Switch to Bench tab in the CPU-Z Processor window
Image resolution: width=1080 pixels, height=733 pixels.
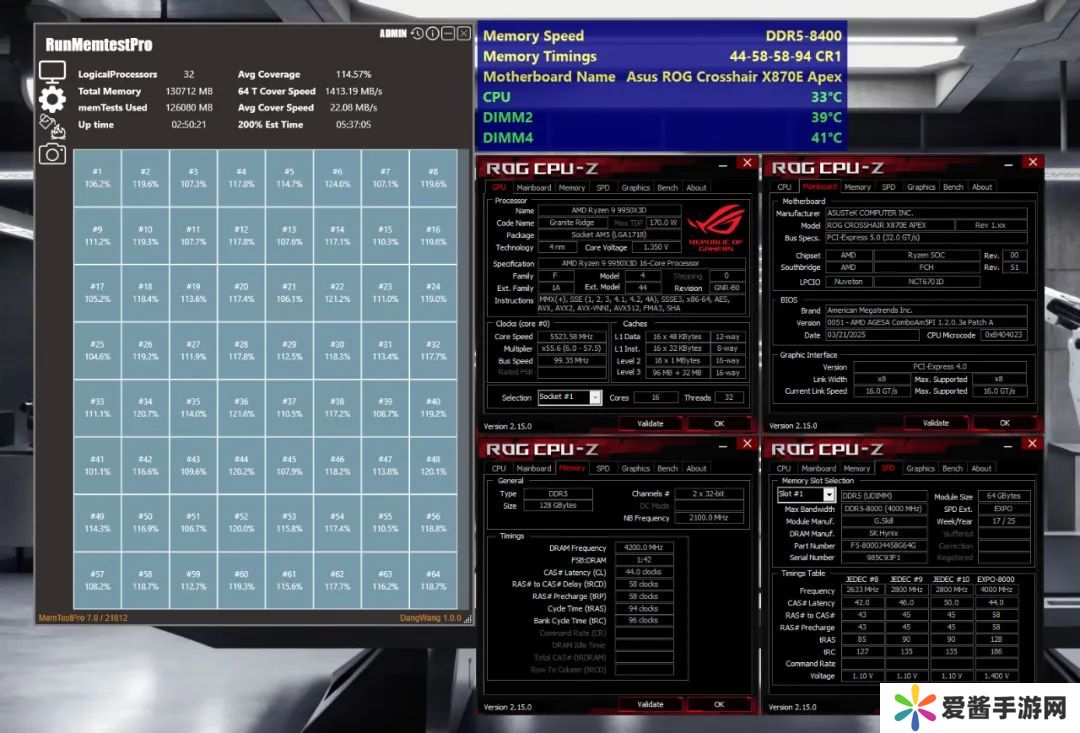click(667, 187)
